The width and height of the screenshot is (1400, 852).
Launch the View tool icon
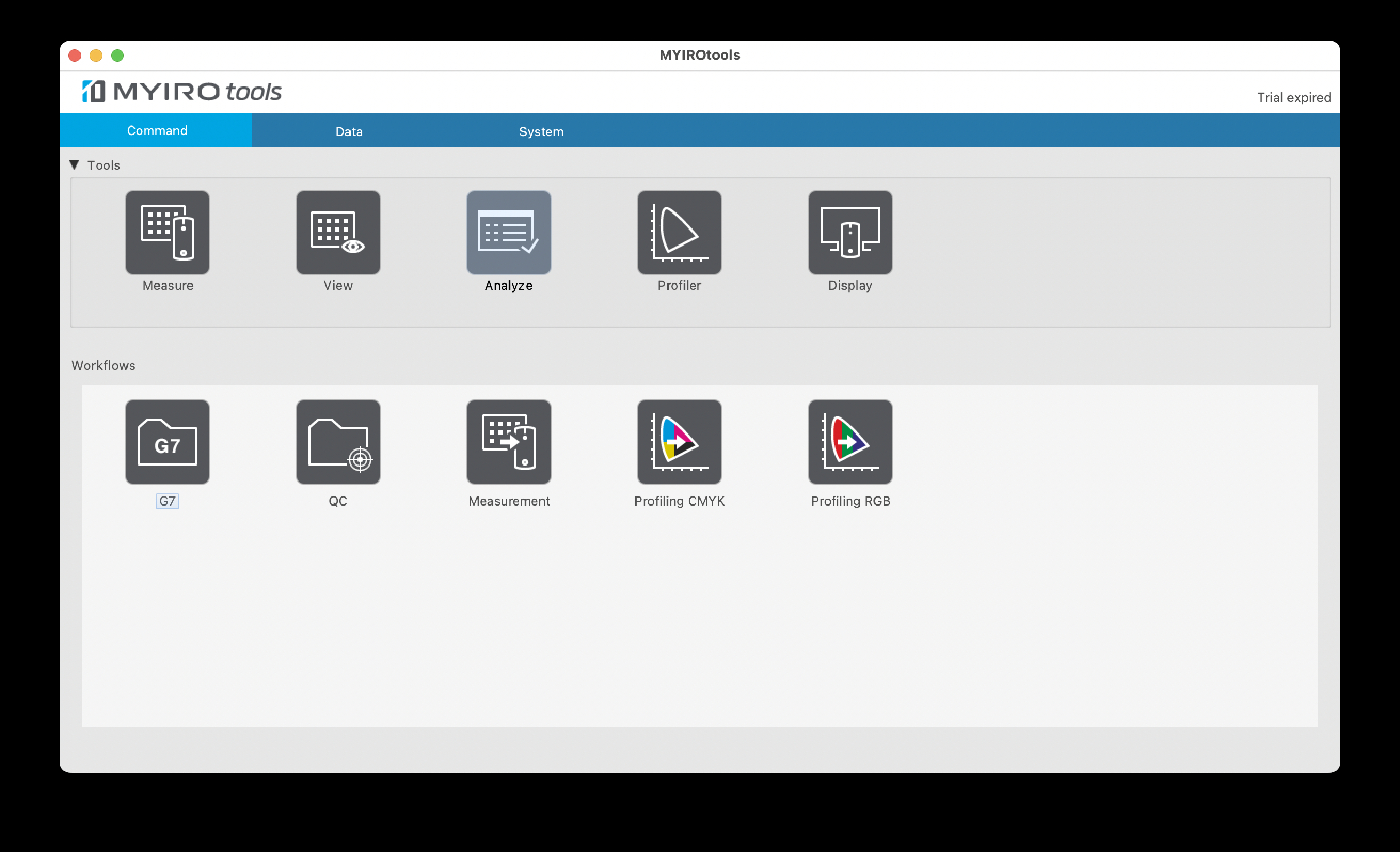pyautogui.click(x=338, y=232)
